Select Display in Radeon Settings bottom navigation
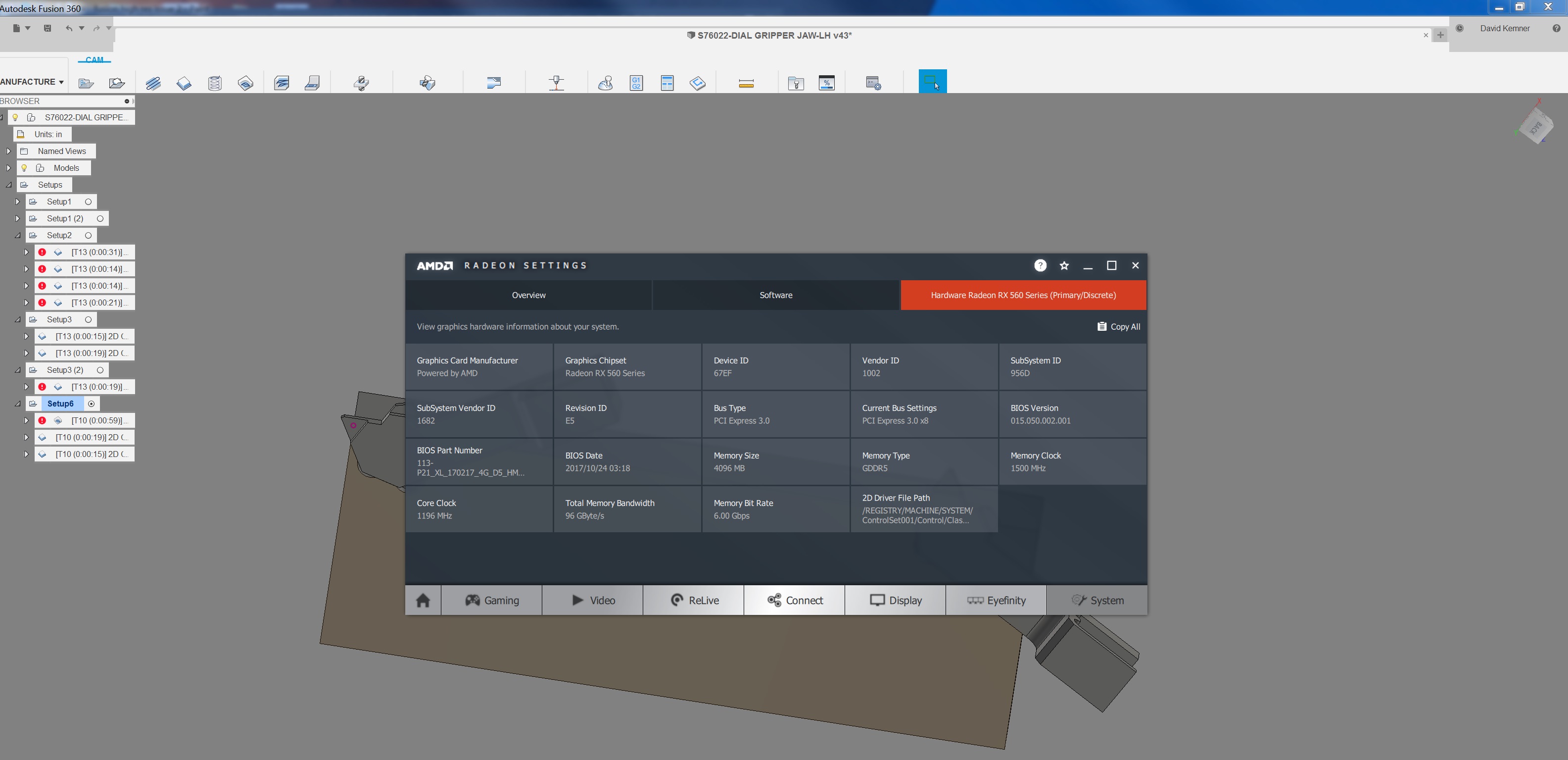1568x760 pixels. 896,600
